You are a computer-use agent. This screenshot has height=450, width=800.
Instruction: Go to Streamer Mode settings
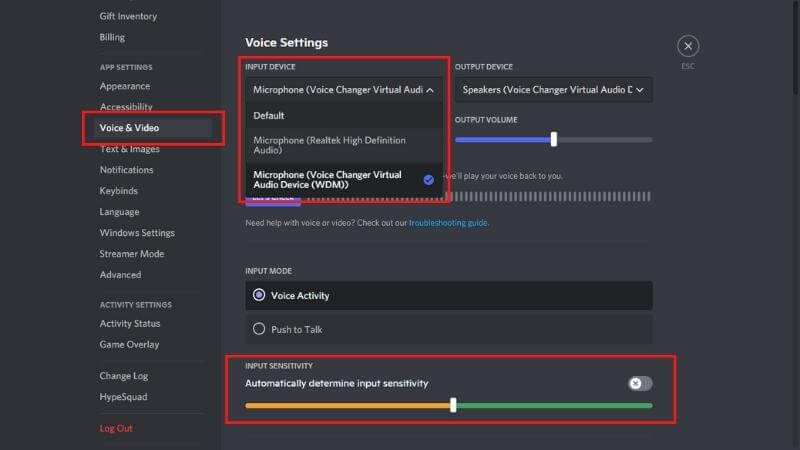(132, 254)
